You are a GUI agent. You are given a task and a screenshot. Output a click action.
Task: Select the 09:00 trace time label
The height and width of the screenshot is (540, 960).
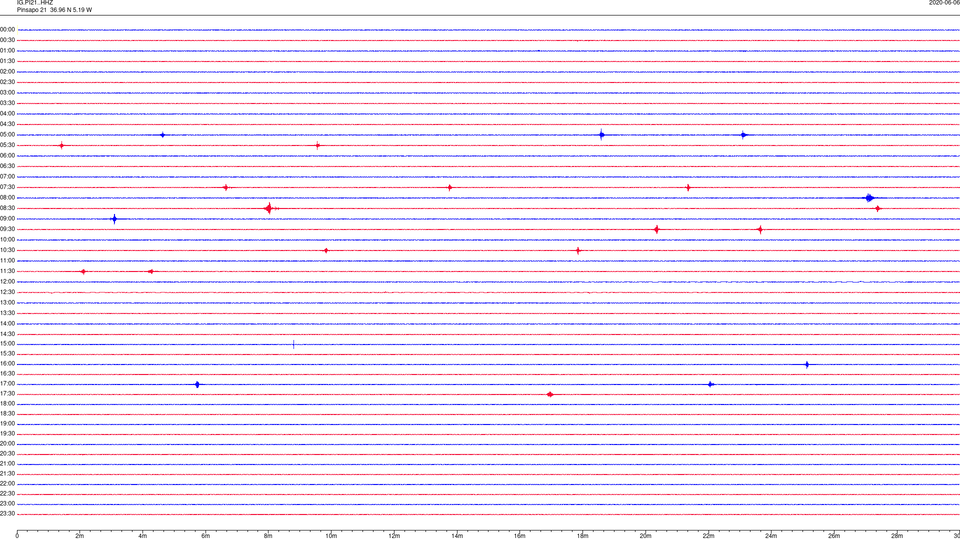[7, 219]
